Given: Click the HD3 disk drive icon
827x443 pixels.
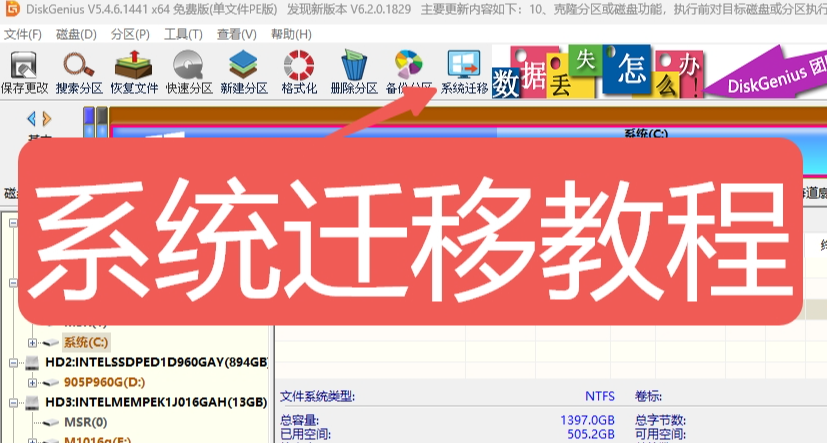Looking at the screenshot, I should coord(32,403).
